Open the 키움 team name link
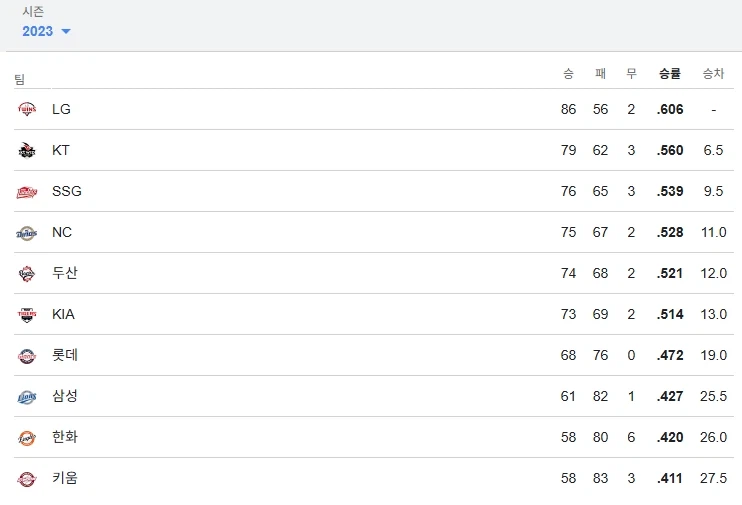The height and width of the screenshot is (505, 742). (x=65, y=478)
